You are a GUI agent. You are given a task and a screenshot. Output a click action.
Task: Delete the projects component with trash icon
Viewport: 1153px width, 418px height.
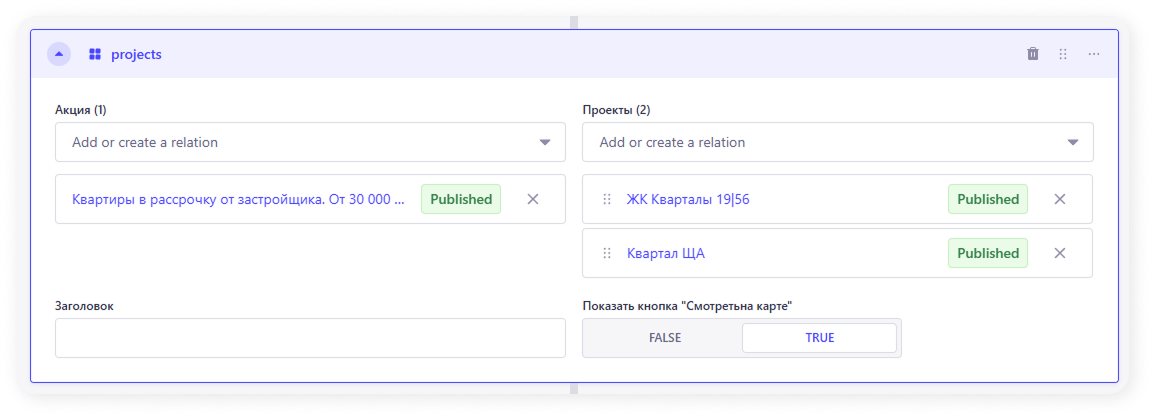(1033, 54)
